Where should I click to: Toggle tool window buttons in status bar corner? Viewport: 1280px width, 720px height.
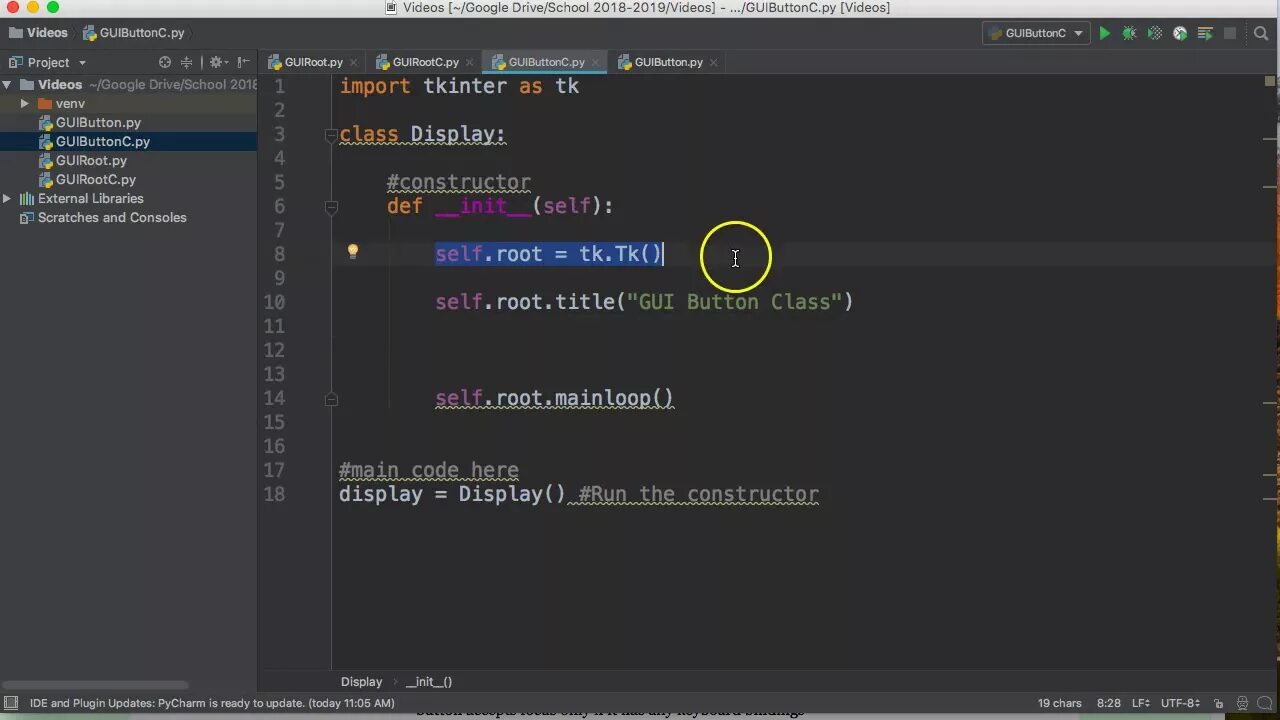pos(11,703)
